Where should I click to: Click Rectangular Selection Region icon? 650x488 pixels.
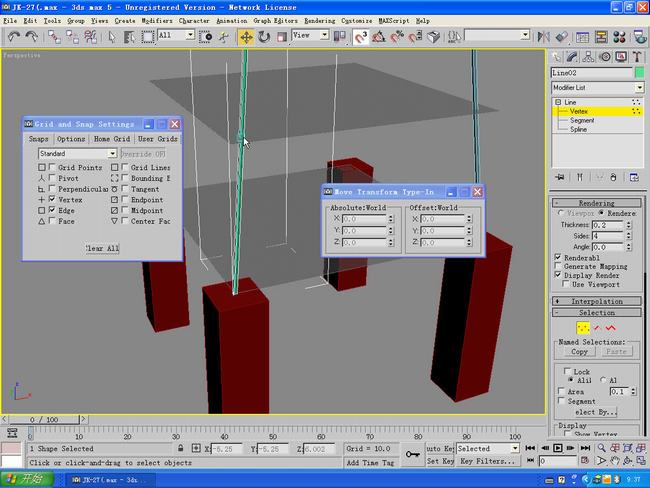148,37
